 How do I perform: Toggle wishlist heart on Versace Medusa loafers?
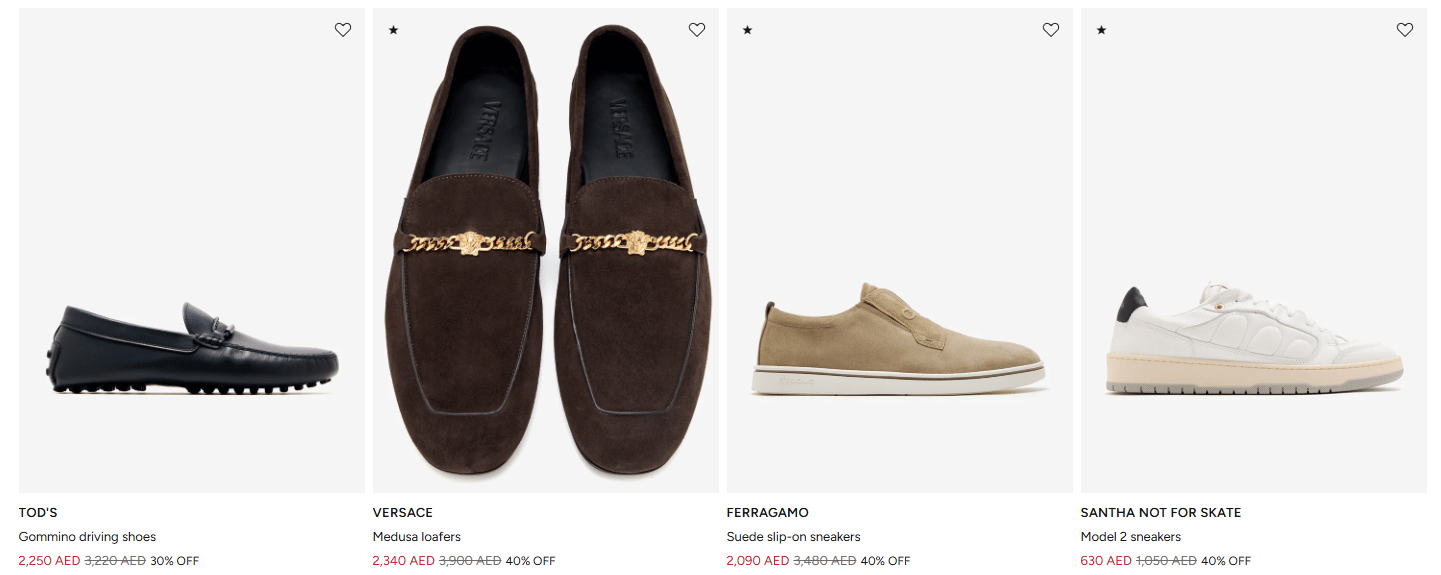(697, 30)
